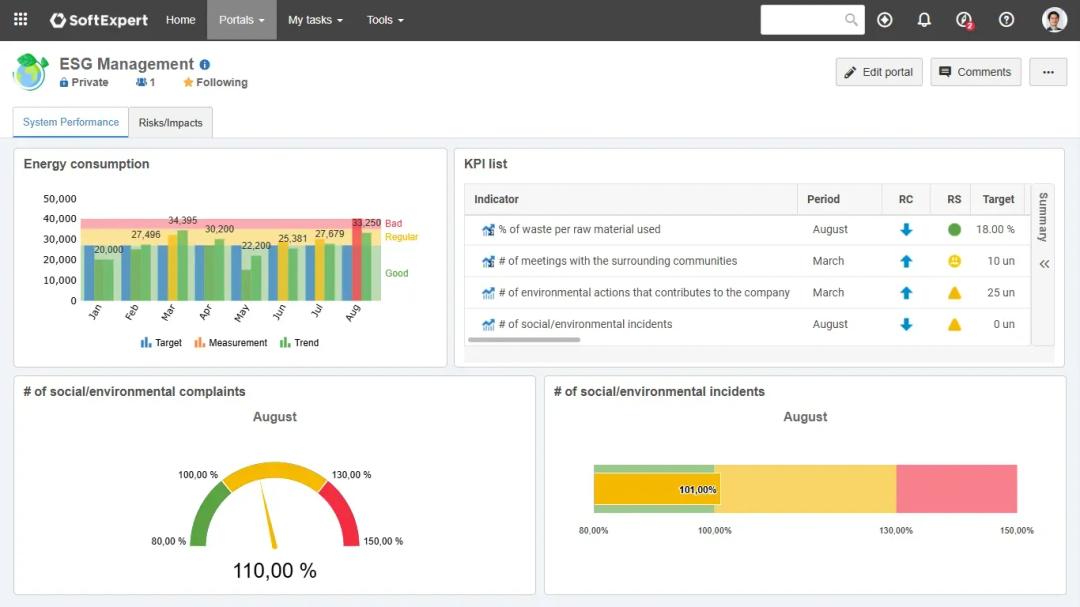Click the user profile avatar
The height and width of the screenshot is (607, 1080).
1054,20
